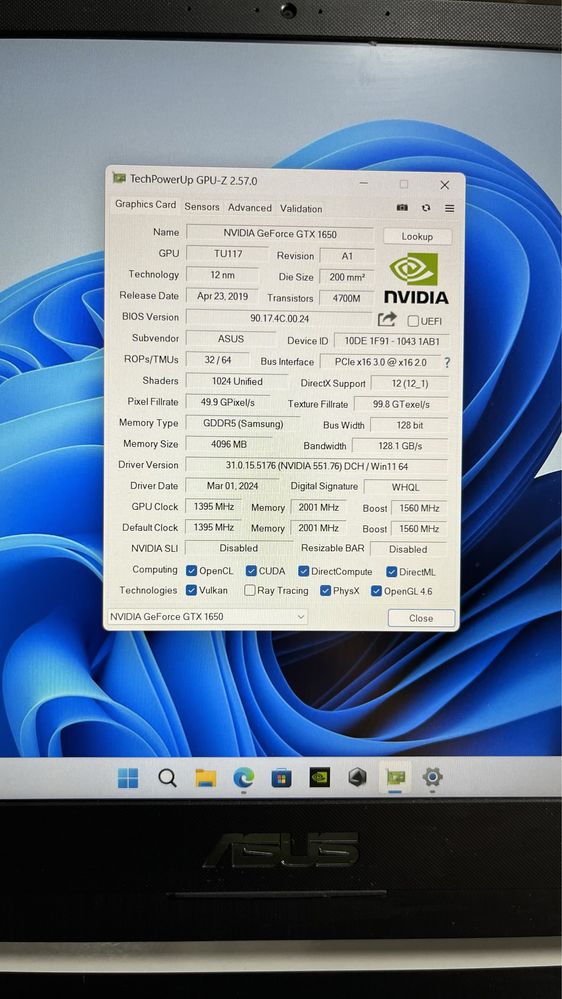Click Device ID value 10DE 1F91
Image resolution: width=562 pixels, height=999 pixels.
pyautogui.click(x=392, y=341)
